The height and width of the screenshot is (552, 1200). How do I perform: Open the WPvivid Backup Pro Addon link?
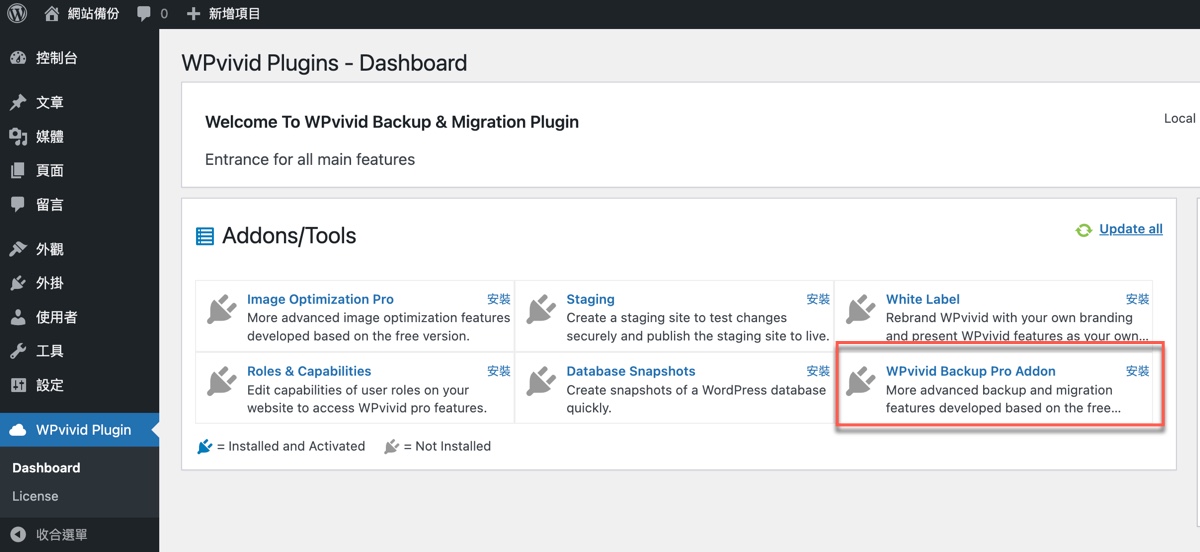point(971,371)
